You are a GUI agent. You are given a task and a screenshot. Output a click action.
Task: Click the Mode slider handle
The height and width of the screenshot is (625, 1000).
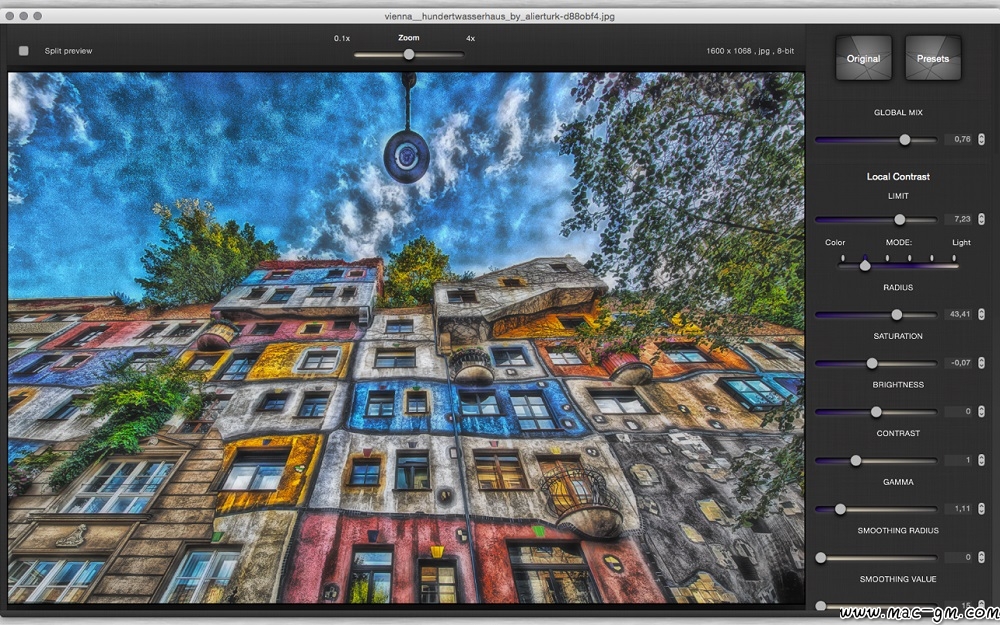pos(865,265)
